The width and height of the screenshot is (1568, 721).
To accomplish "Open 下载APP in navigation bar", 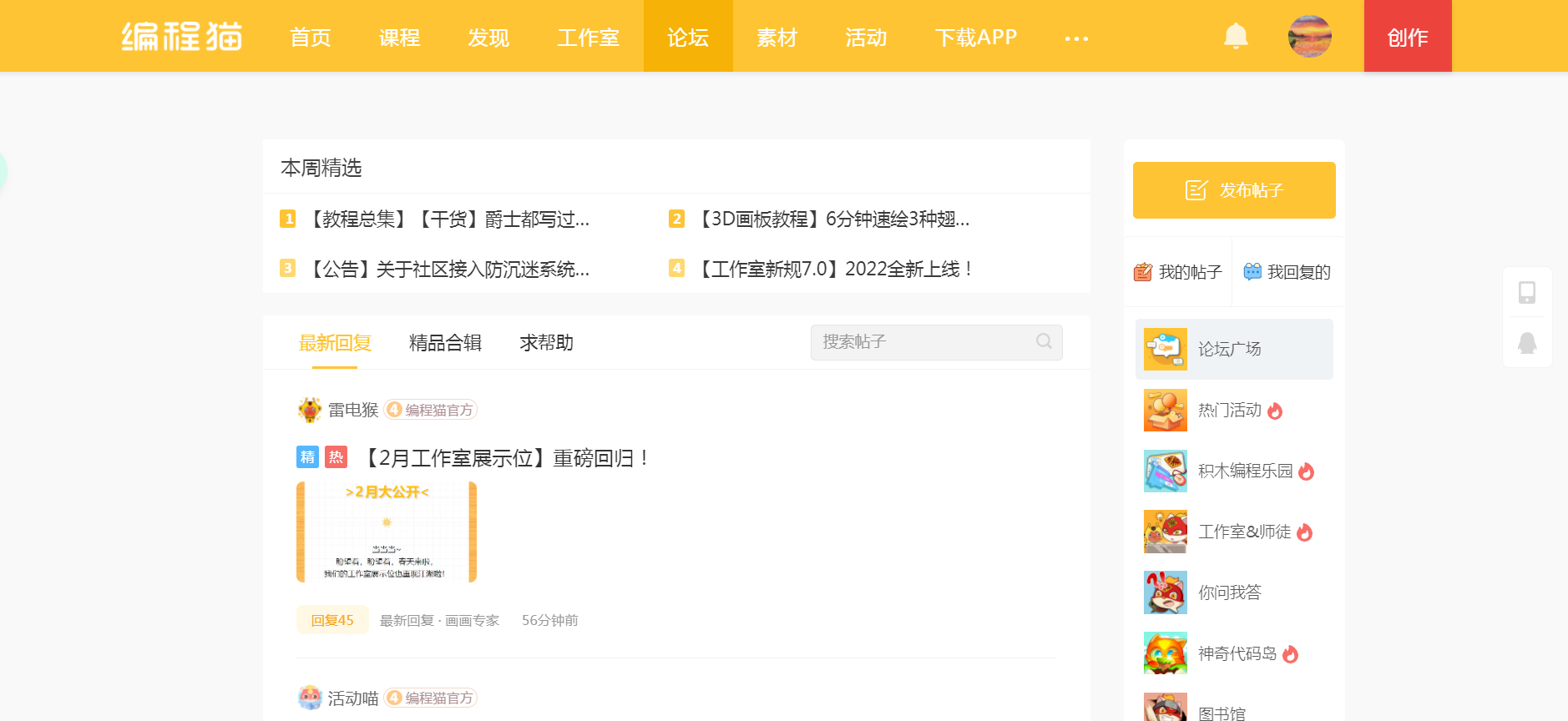I will [976, 38].
